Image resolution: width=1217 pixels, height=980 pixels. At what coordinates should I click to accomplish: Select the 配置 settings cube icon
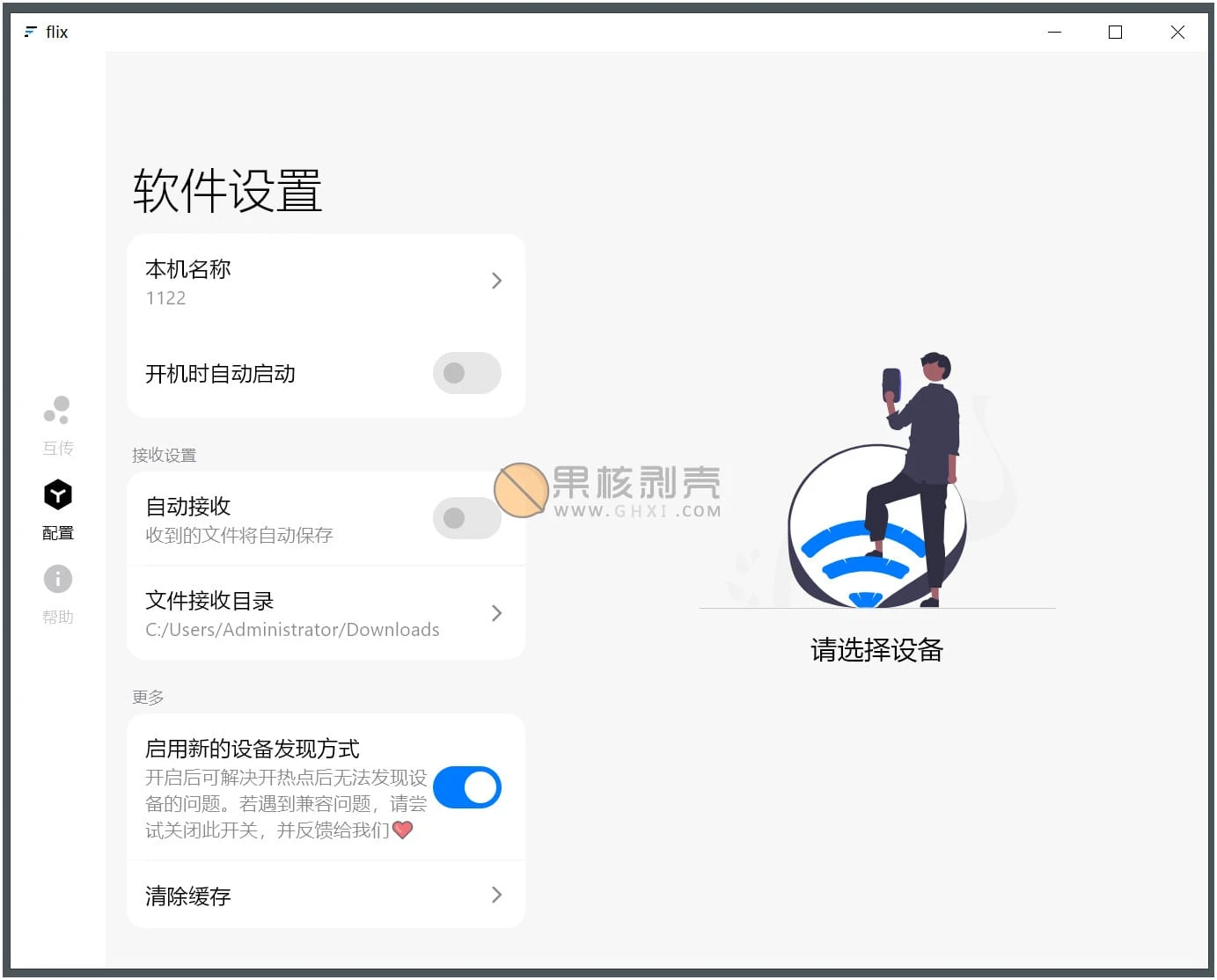click(58, 495)
